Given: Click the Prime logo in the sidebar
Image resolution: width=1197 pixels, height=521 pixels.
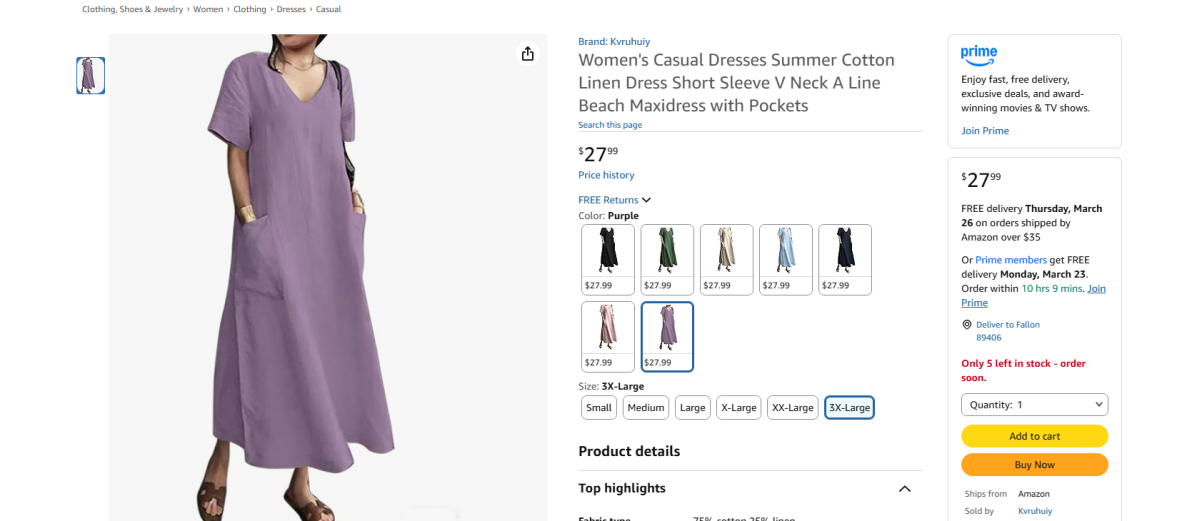Looking at the screenshot, I should pos(979,54).
